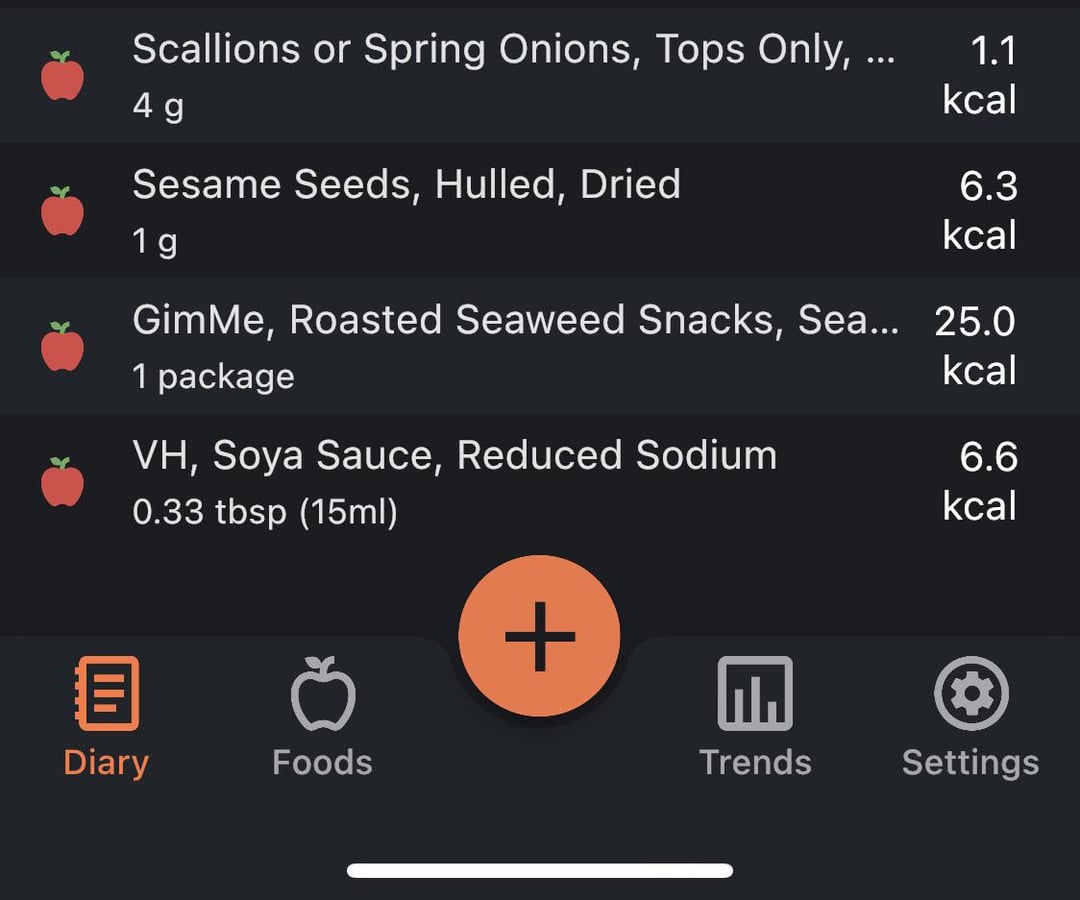Image resolution: width=1080 pixels, height=900 pixels.
Task: Open the Scallions or Spring Onions entry
Action: point(513,50)
